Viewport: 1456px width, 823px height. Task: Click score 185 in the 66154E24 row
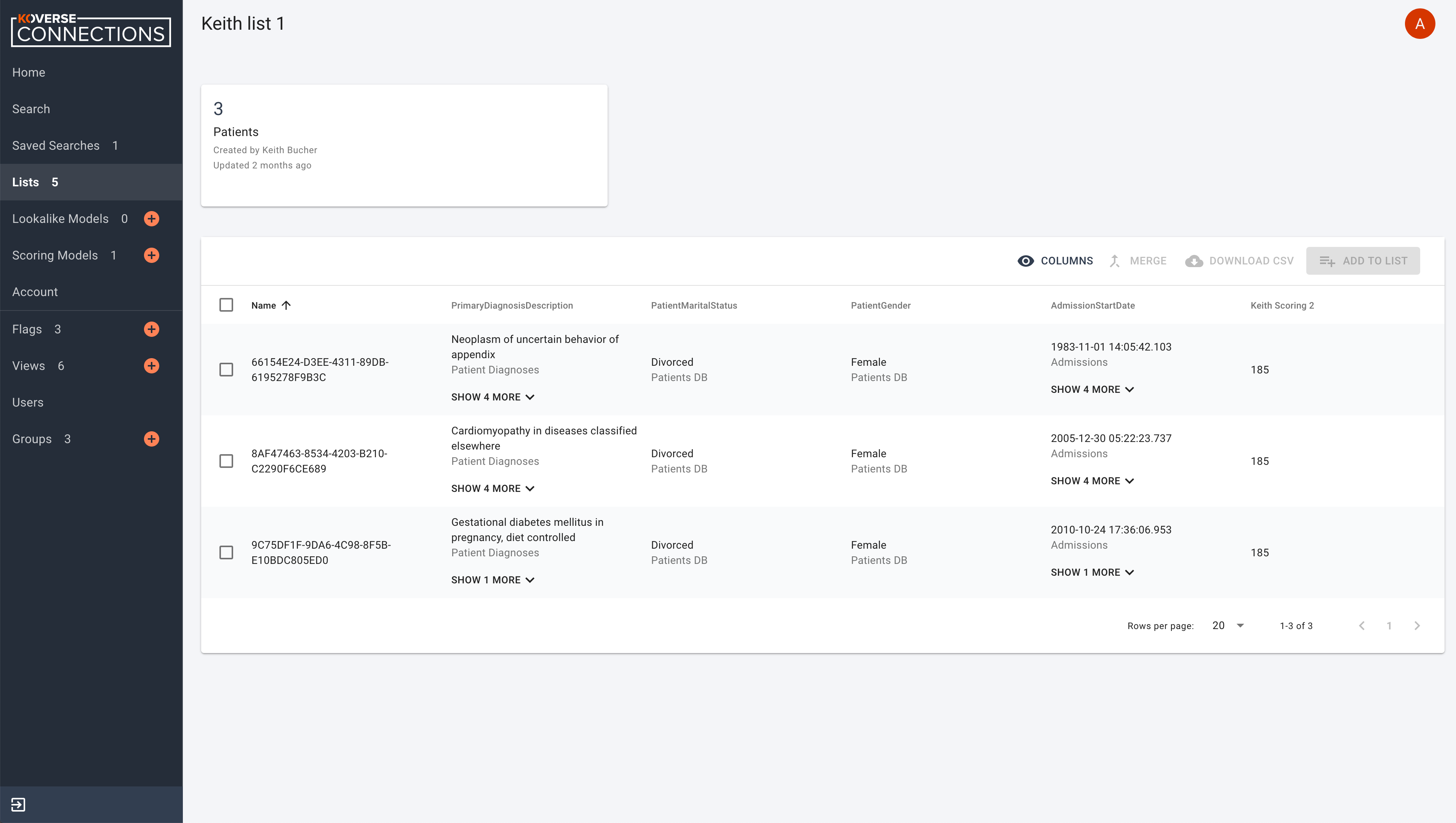pos(1260,370)
